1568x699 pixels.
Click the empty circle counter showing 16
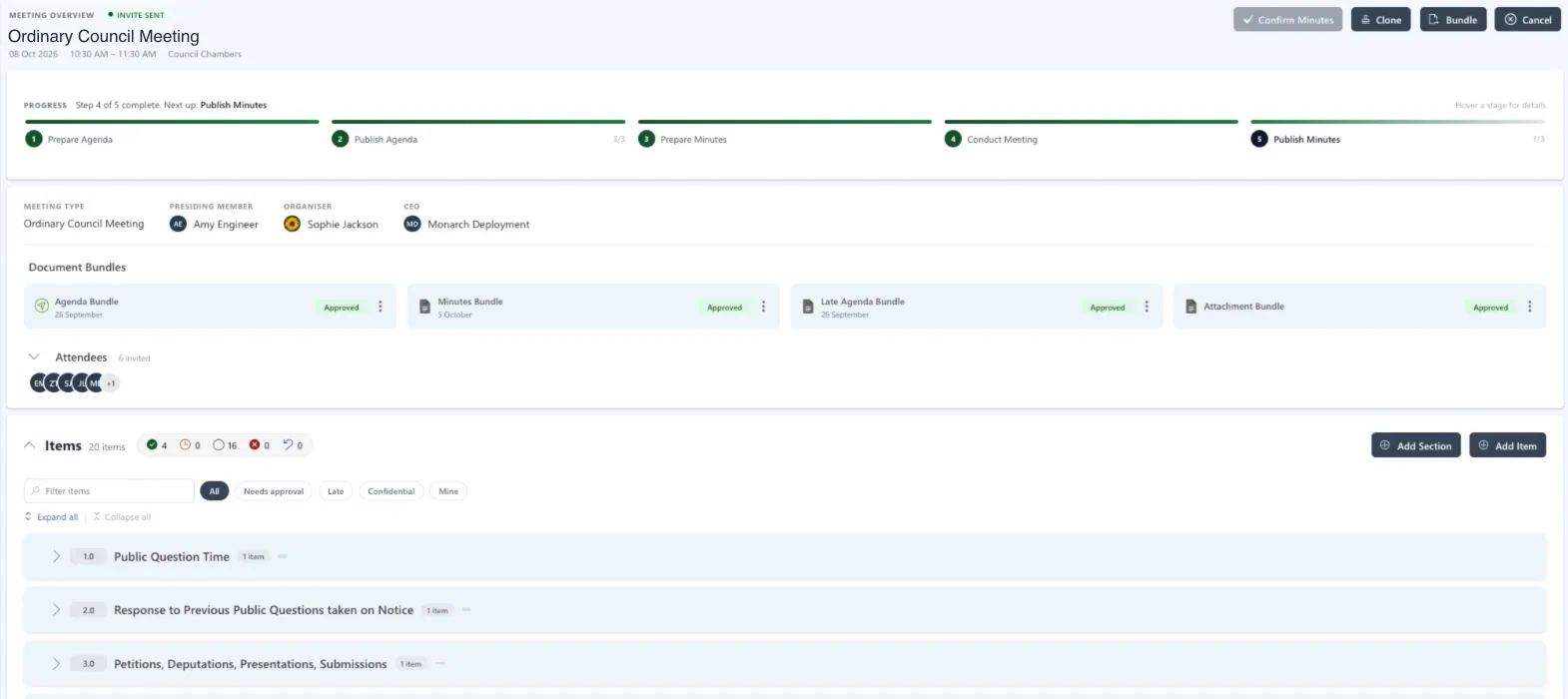[x=225, y=445]
